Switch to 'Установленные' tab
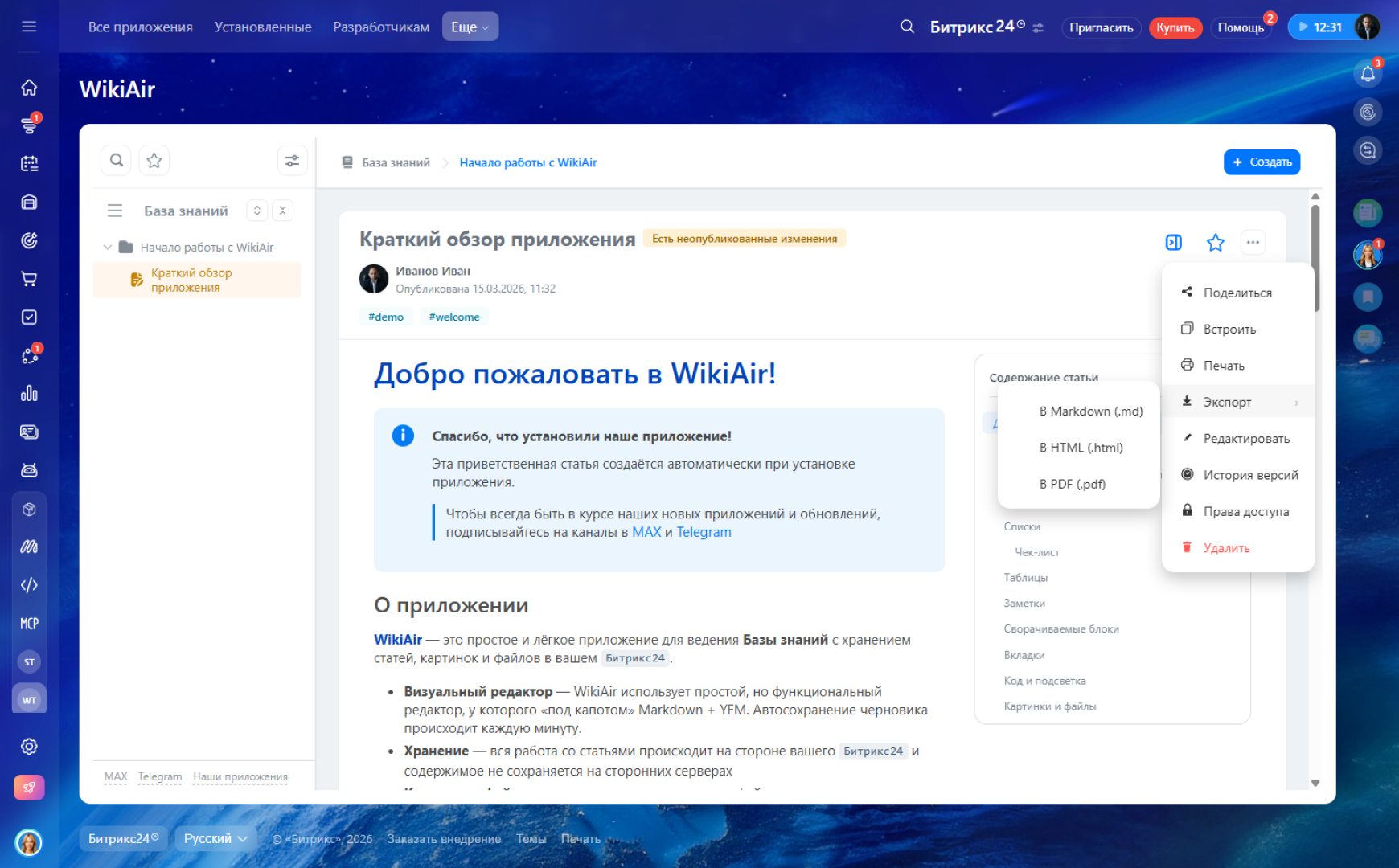This screenshot has height=868, width=1399. pyautogui.click(x=263, y=27)
